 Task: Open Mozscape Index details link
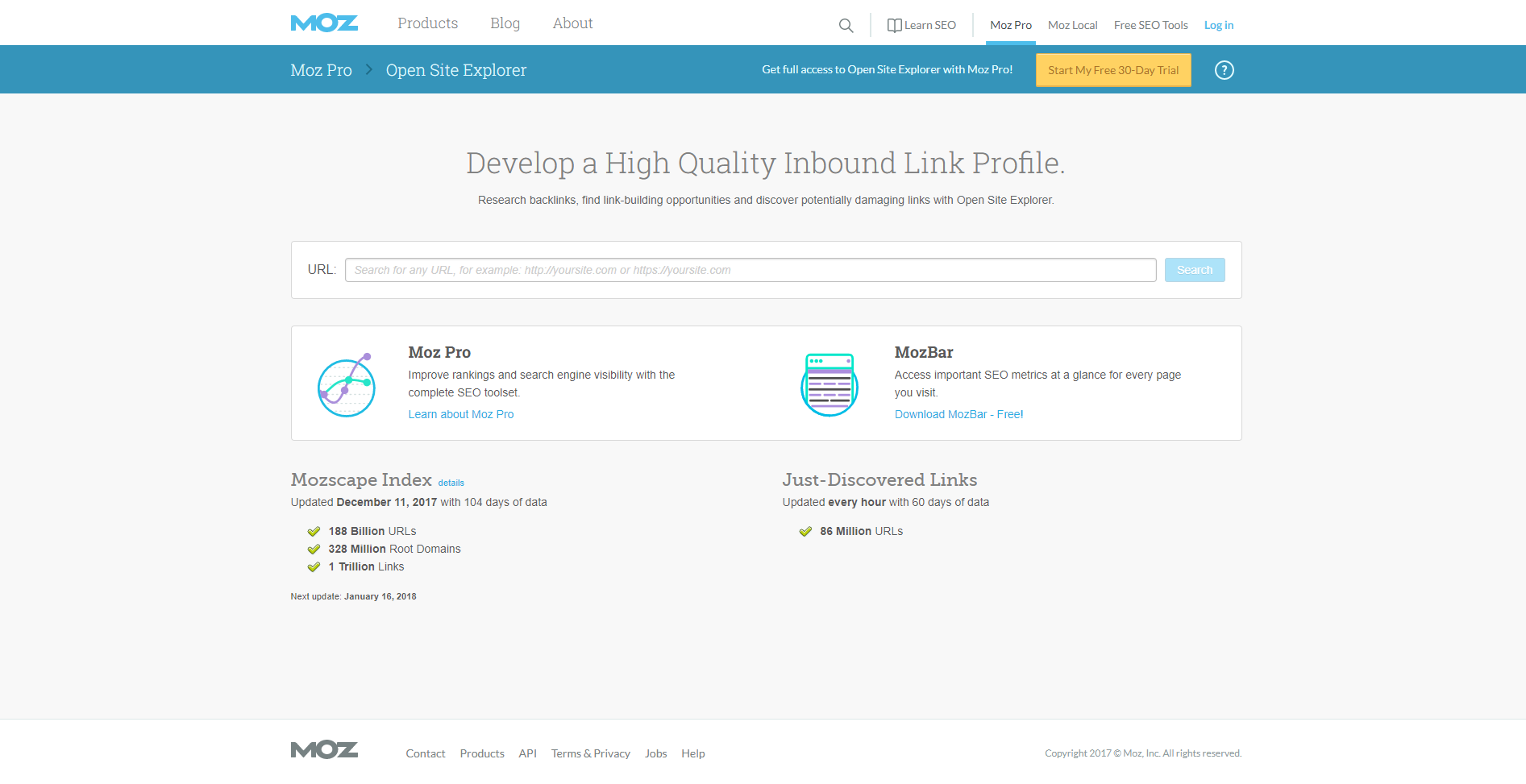tap(451, 483)
